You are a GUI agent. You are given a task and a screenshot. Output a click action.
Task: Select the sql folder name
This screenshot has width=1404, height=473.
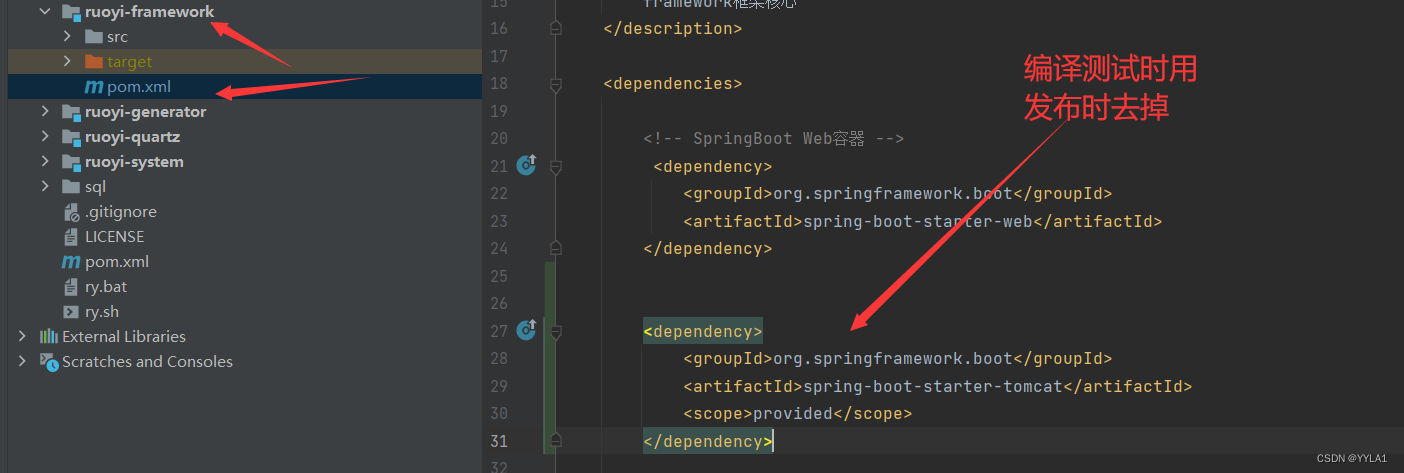(x=95, y=187)
